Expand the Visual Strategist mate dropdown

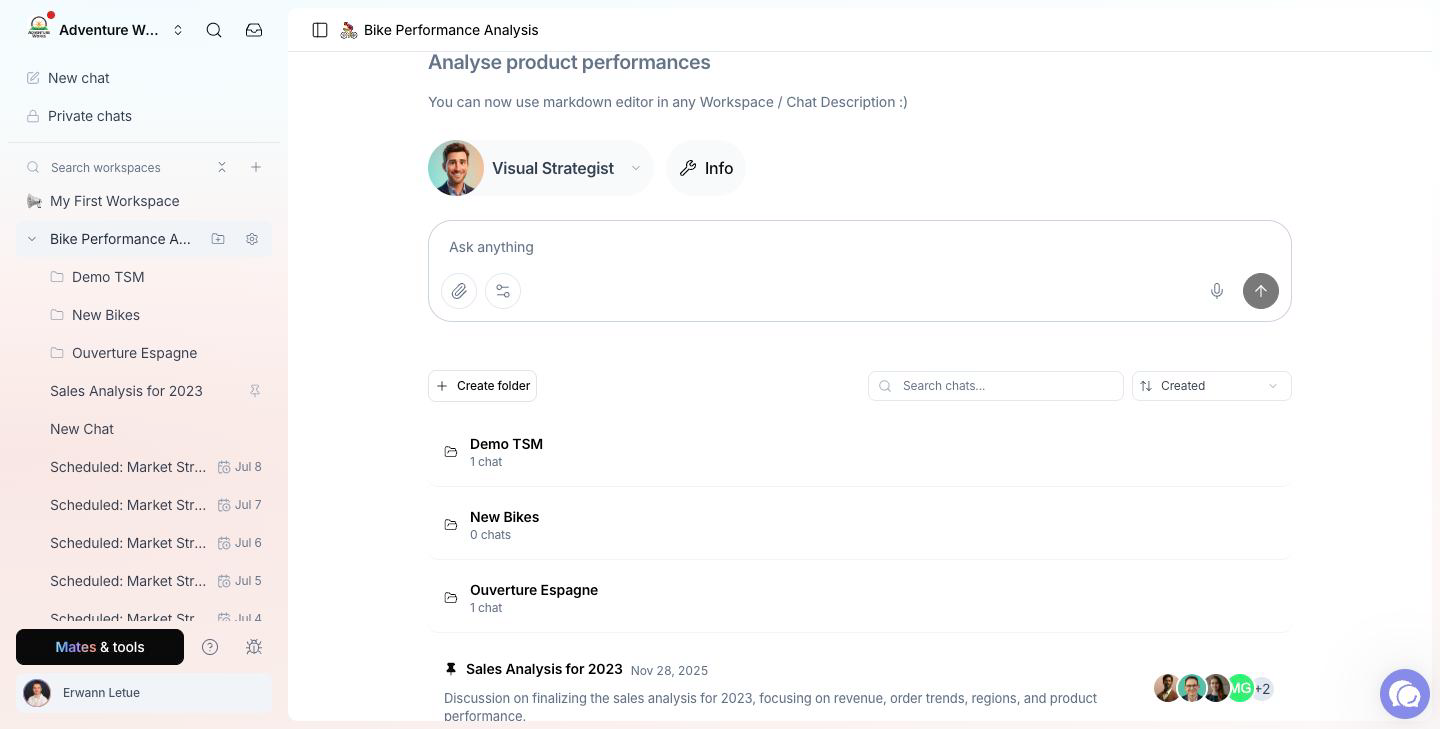pyautogui.click(x=635, y=168)
